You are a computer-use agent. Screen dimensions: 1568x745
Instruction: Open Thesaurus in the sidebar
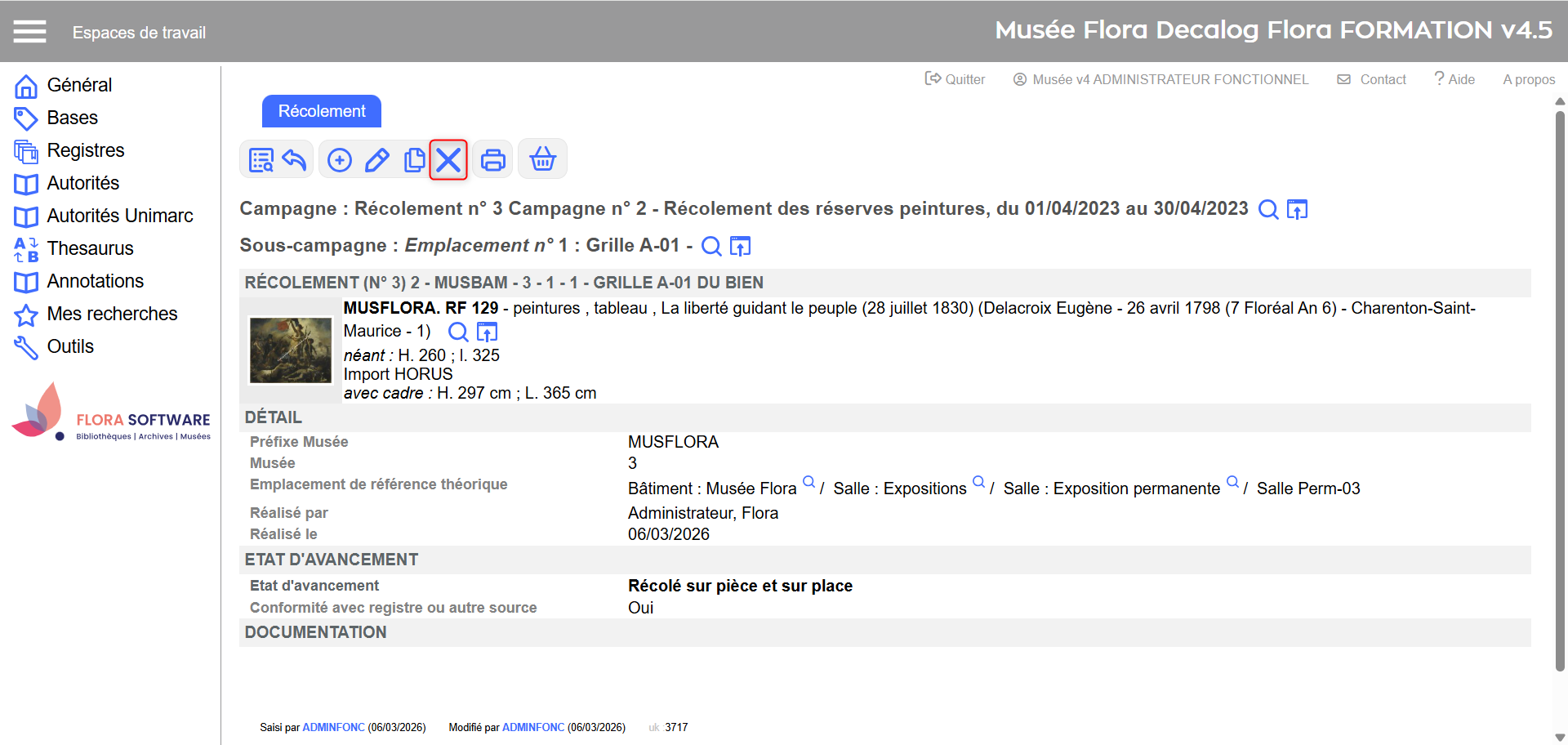point(90,248)
